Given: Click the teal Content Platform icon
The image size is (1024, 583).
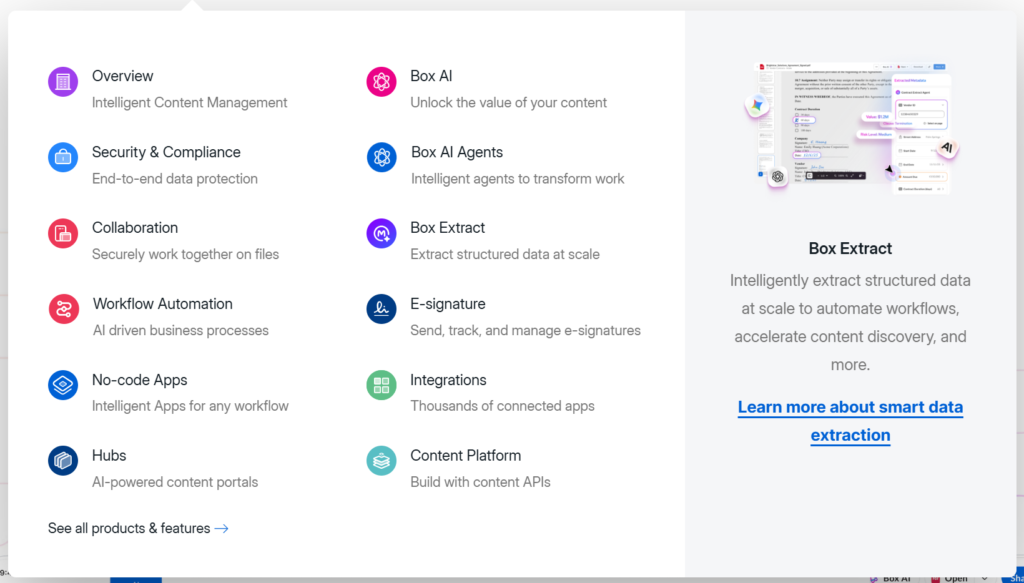Looking at the screenshot, I should pyautogui.click(x=381, y=460).
